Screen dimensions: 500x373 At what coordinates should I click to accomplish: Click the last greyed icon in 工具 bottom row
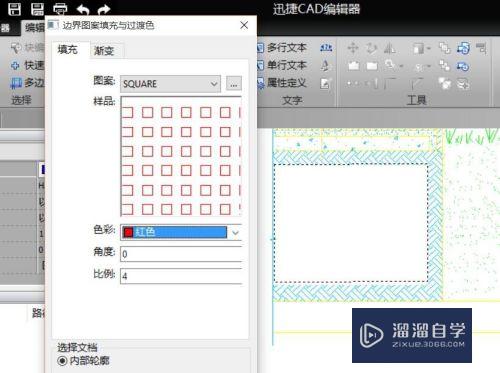(x=464, y=84)
